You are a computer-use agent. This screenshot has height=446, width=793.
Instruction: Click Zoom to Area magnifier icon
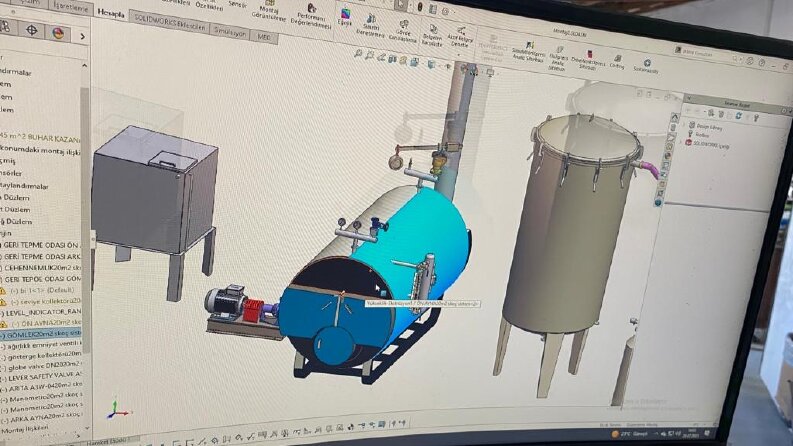(370, 55)
